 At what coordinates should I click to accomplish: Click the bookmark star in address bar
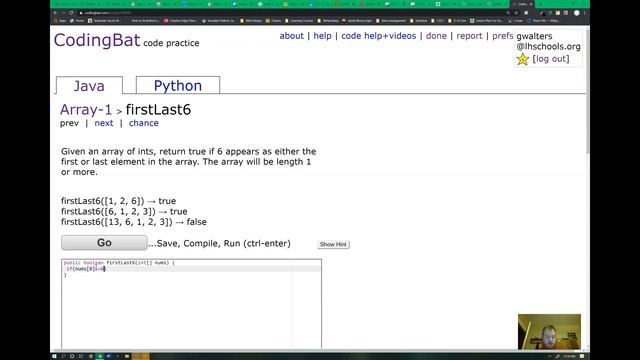click(516, 13)
